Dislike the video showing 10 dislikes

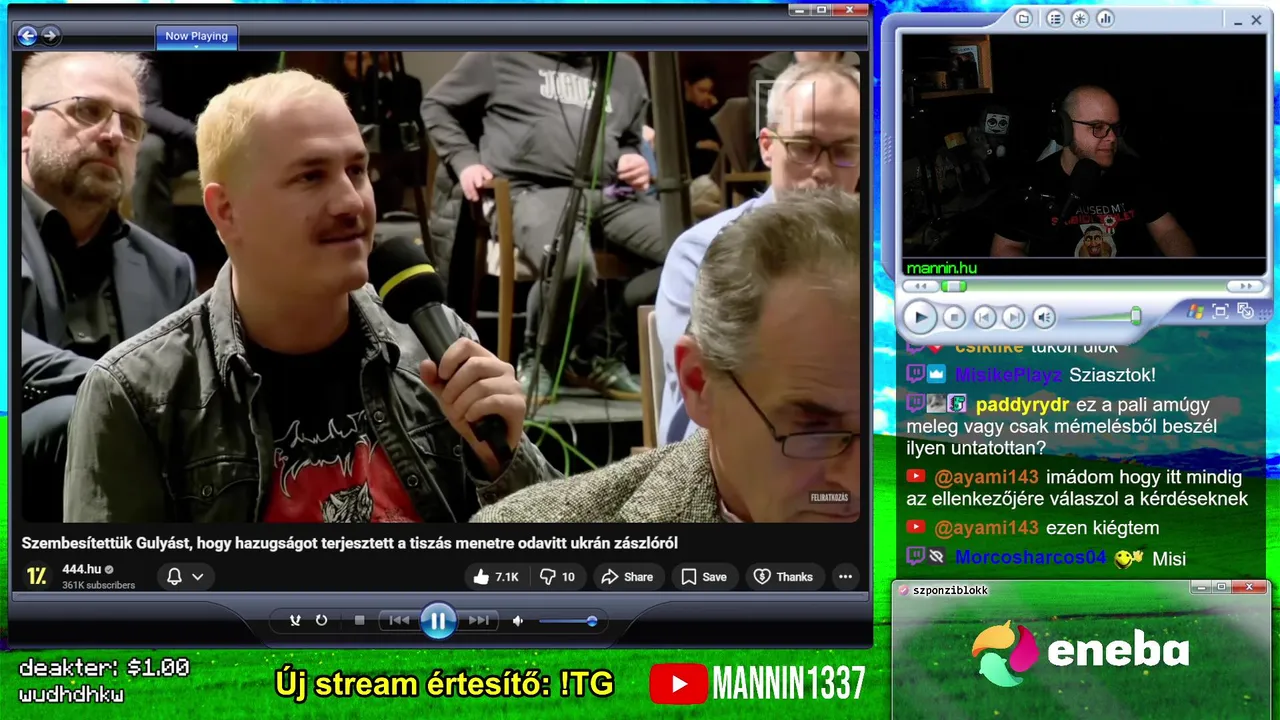[558, 577]
